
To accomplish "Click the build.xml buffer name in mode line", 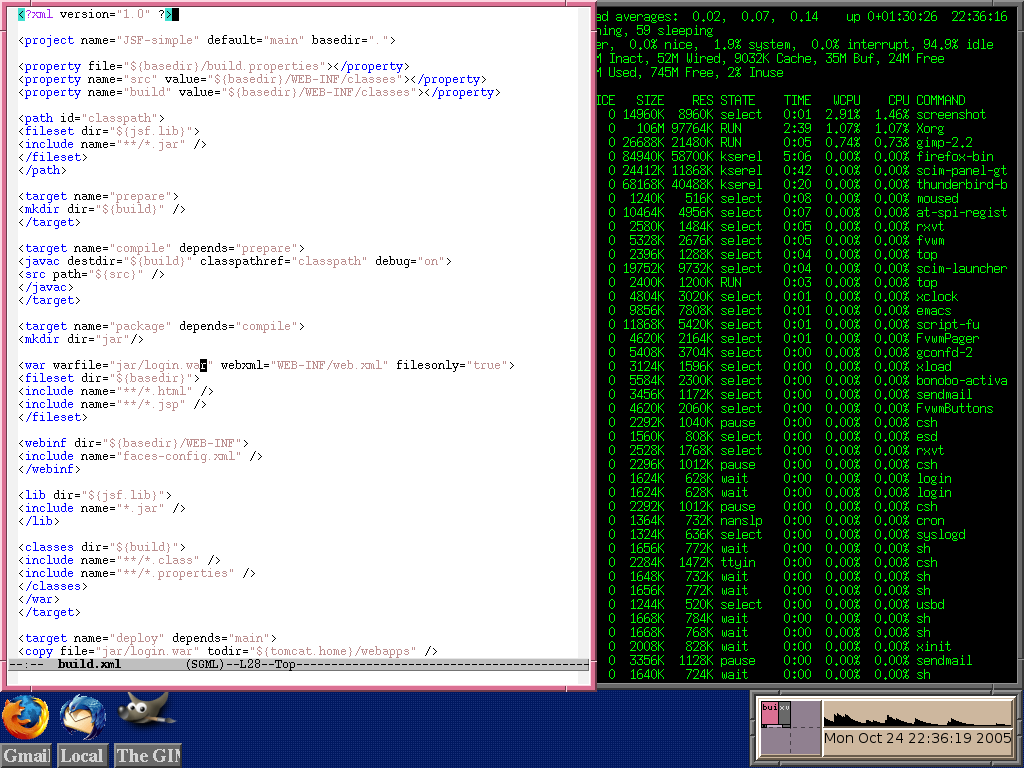I will click(x=89, y=664).
